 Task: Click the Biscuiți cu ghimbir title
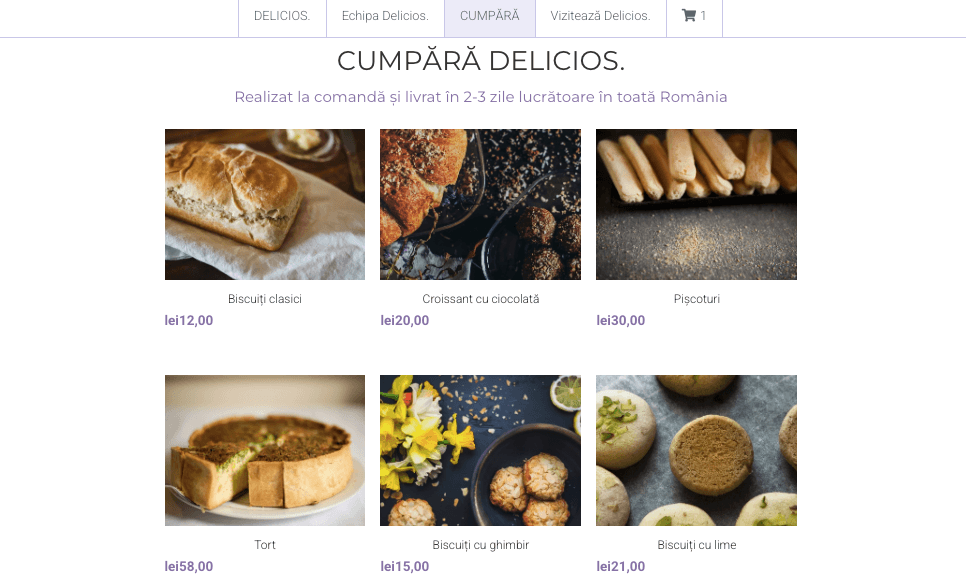(481, 545)
